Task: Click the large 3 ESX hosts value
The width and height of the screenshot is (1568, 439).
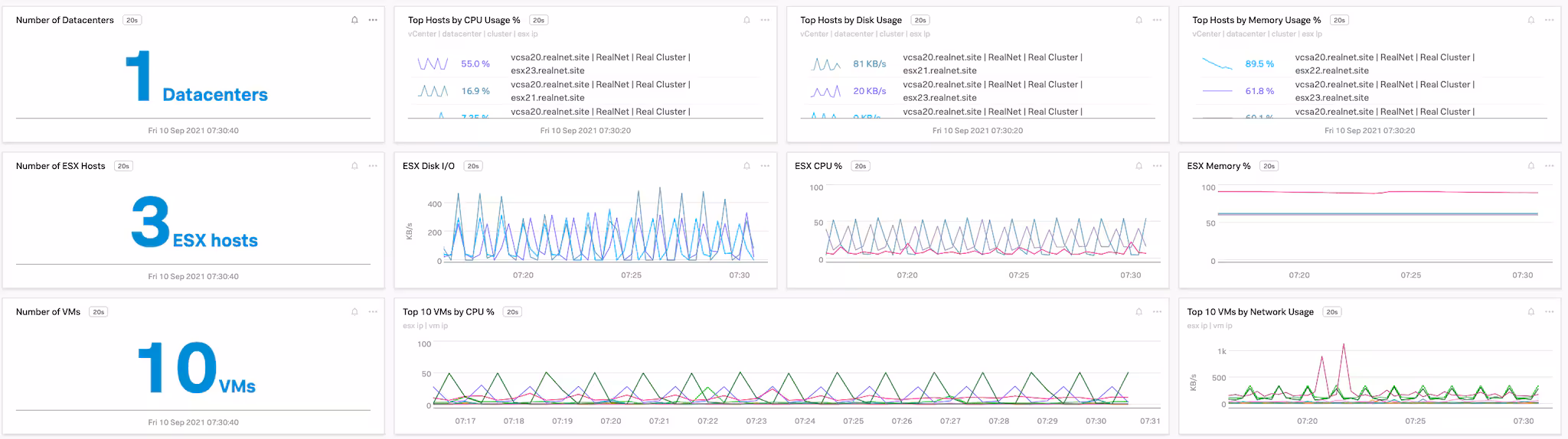Action: 151,223
